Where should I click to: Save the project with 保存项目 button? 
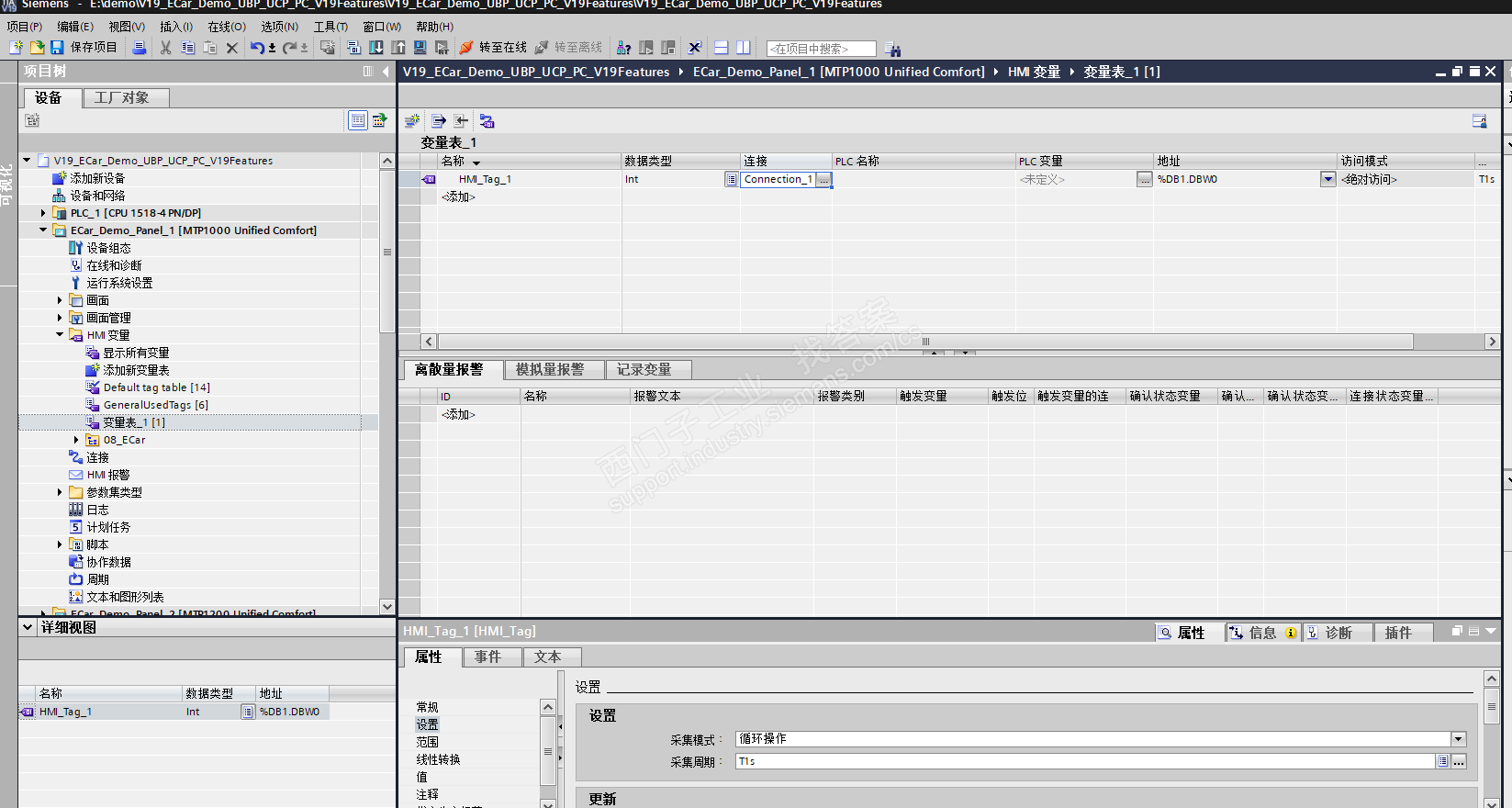tap(84, 48)
